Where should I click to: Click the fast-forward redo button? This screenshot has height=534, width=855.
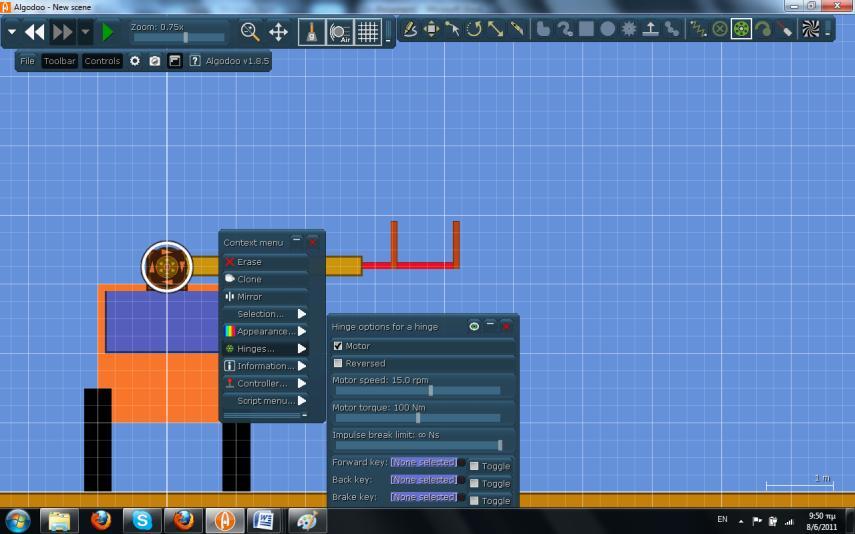pos(63,32)
